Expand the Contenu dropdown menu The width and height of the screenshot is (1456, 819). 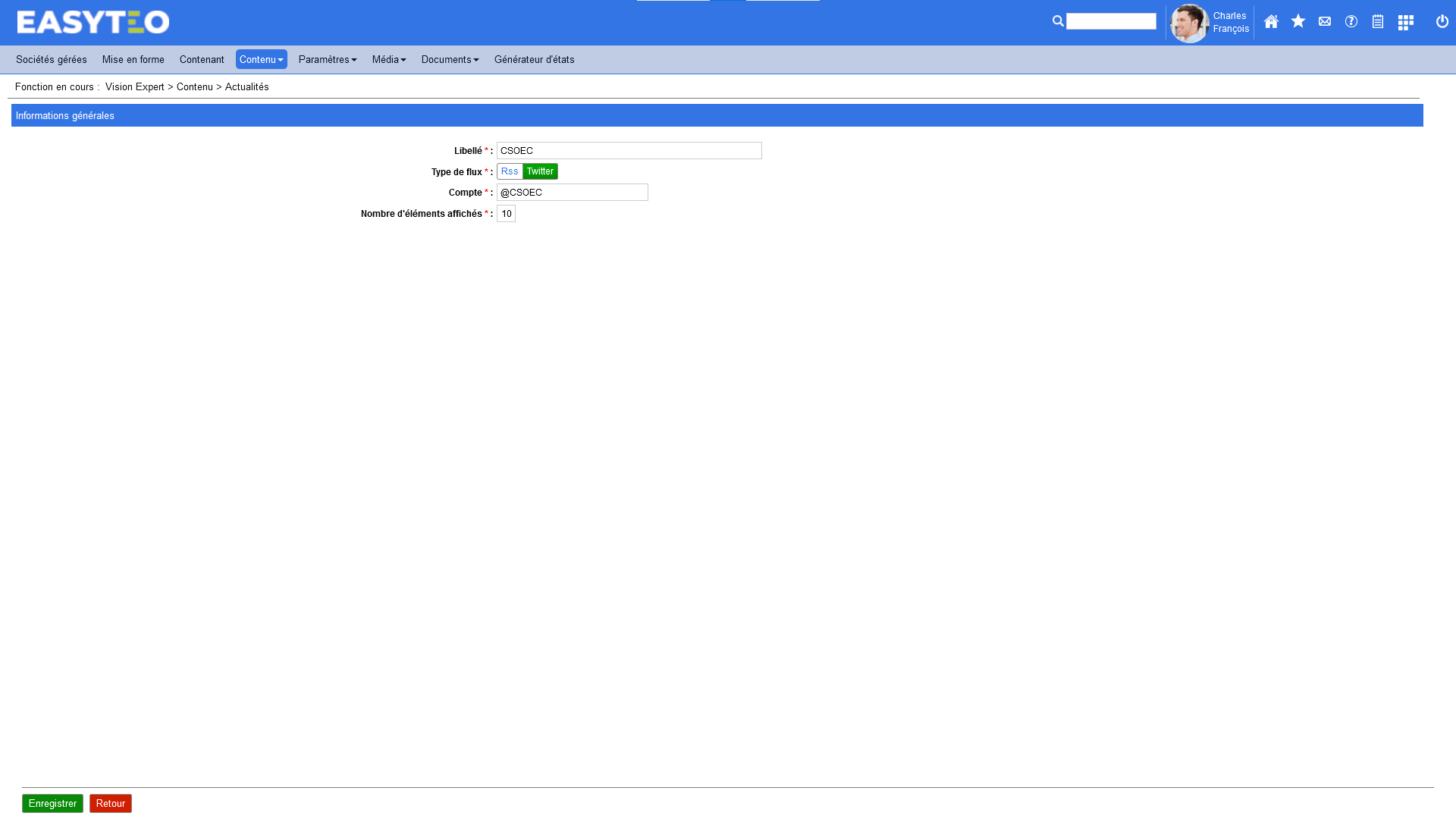[261, 60]
